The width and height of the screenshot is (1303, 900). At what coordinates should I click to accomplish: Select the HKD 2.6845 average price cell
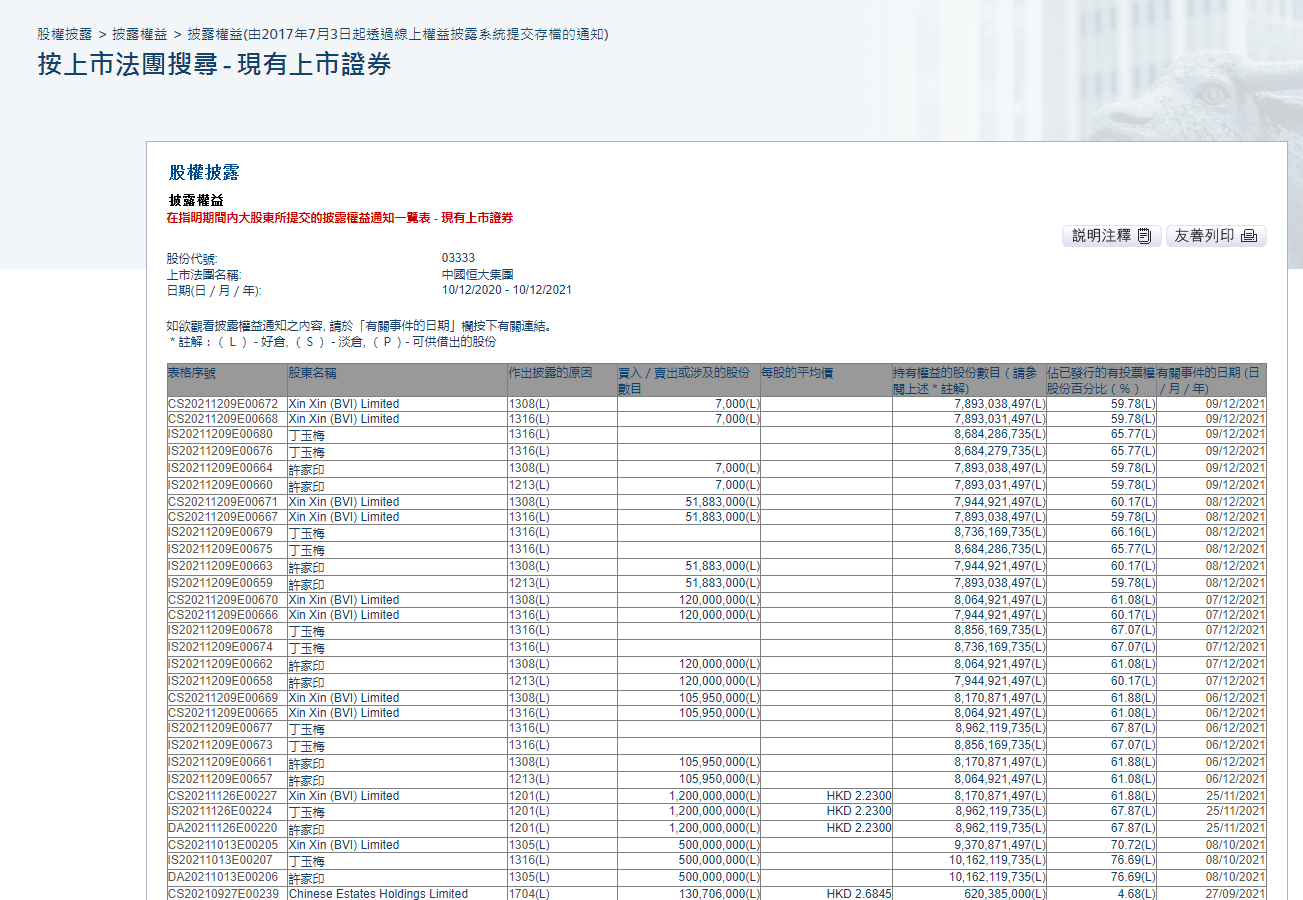pos(859,894)
